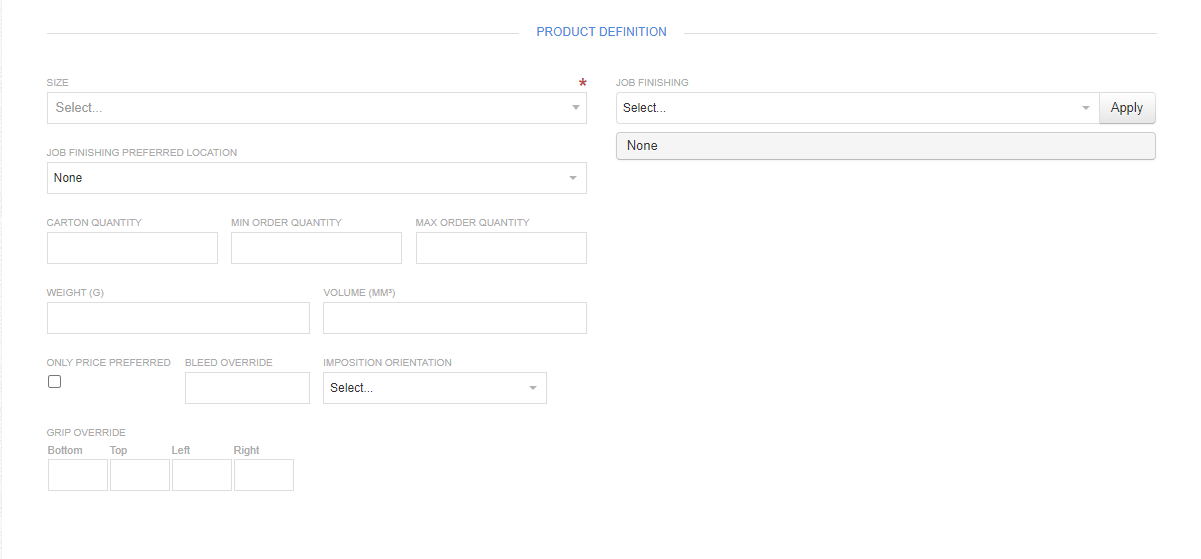Click the Preferred Location dropdown arrow
This screenshot has height=559, width=1201.
pyautogui.click(x=573, y=178)
